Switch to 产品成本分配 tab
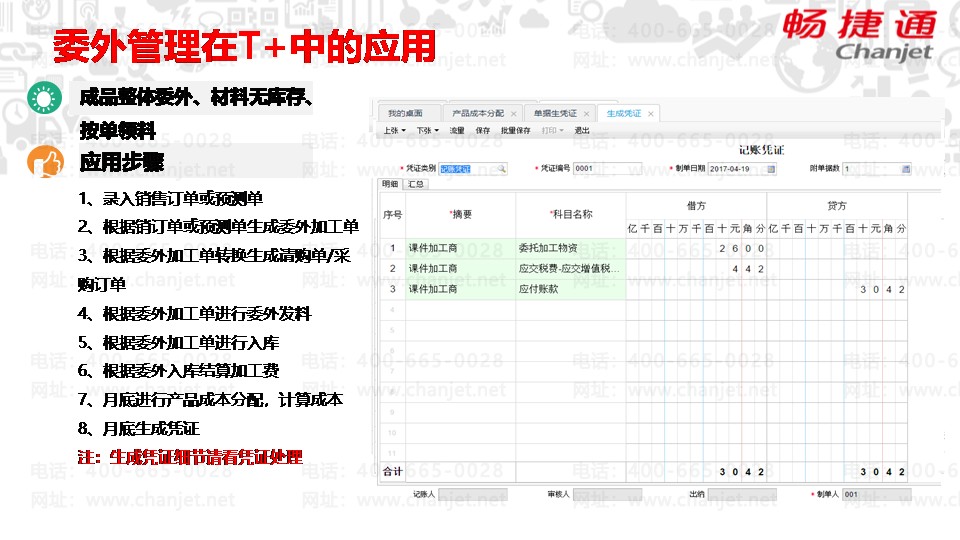The image size is (960, 540). (x=478, y=113)
